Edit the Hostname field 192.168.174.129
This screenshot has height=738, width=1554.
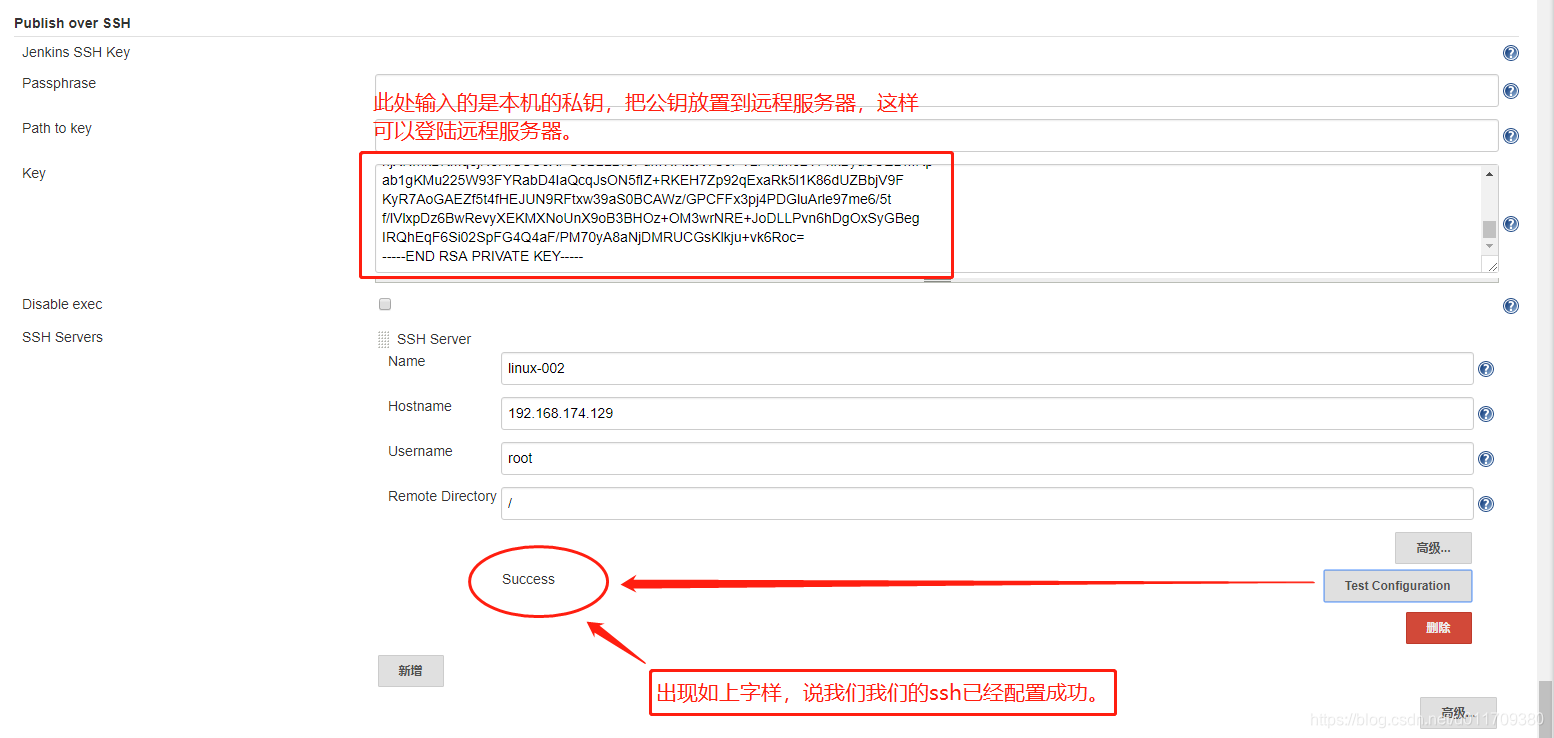[986, 413]
